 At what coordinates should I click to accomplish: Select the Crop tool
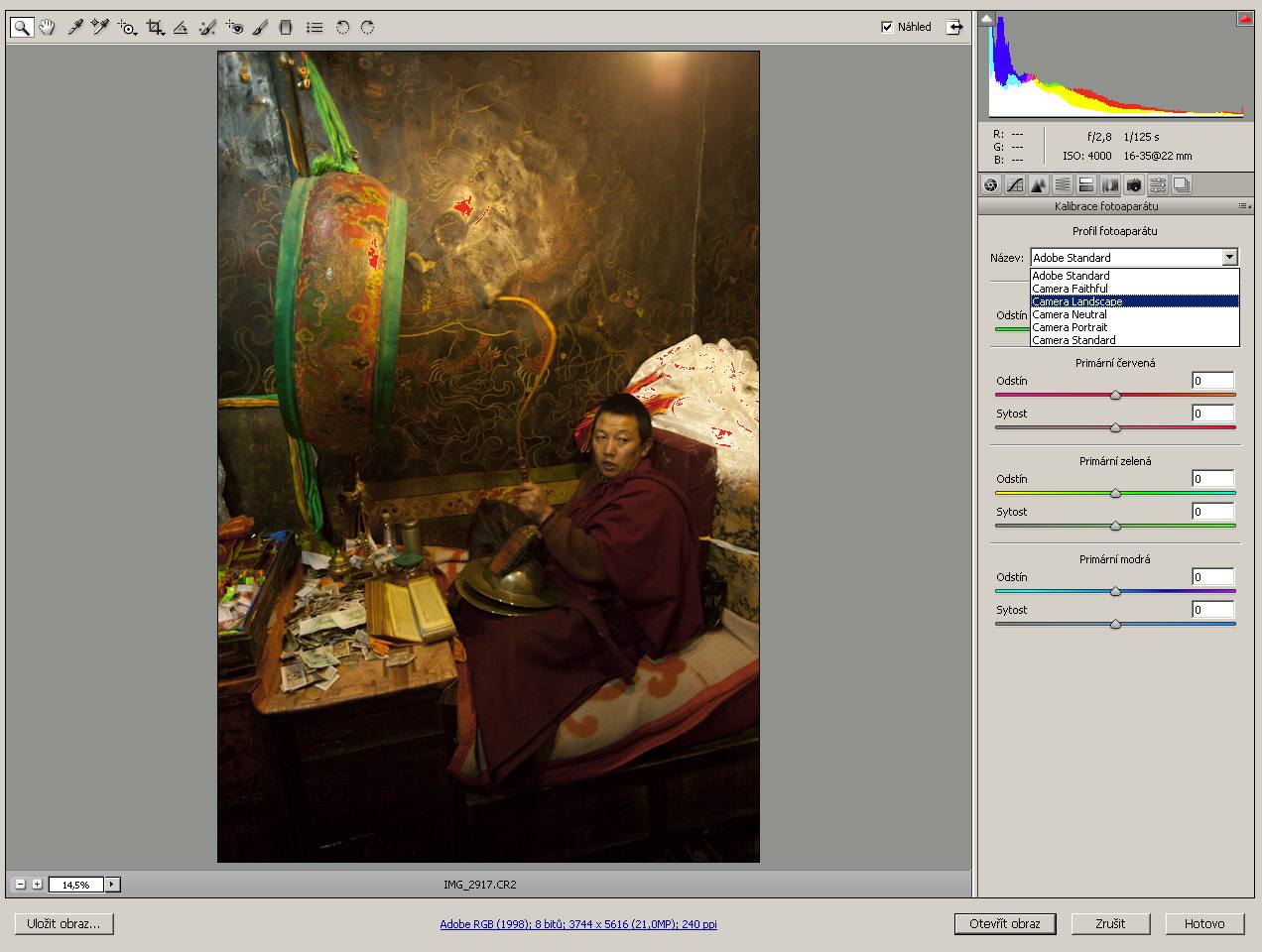(x=155, y=28)
